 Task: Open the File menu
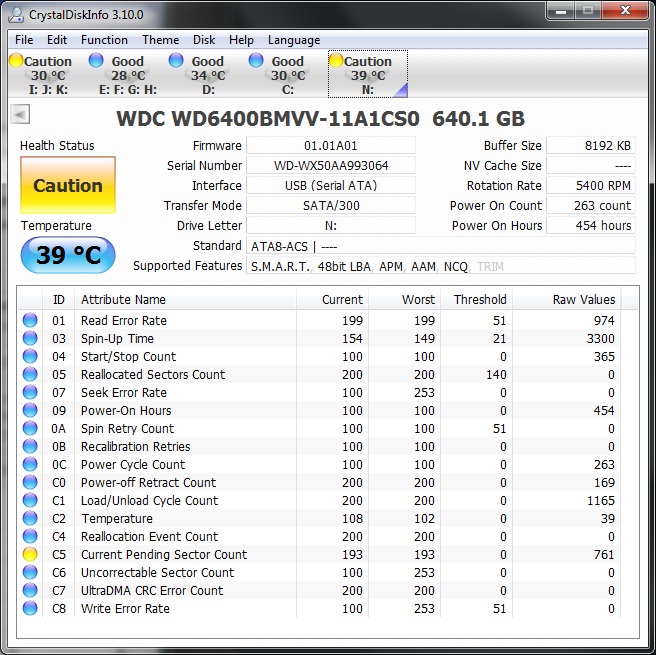point(24,40)
